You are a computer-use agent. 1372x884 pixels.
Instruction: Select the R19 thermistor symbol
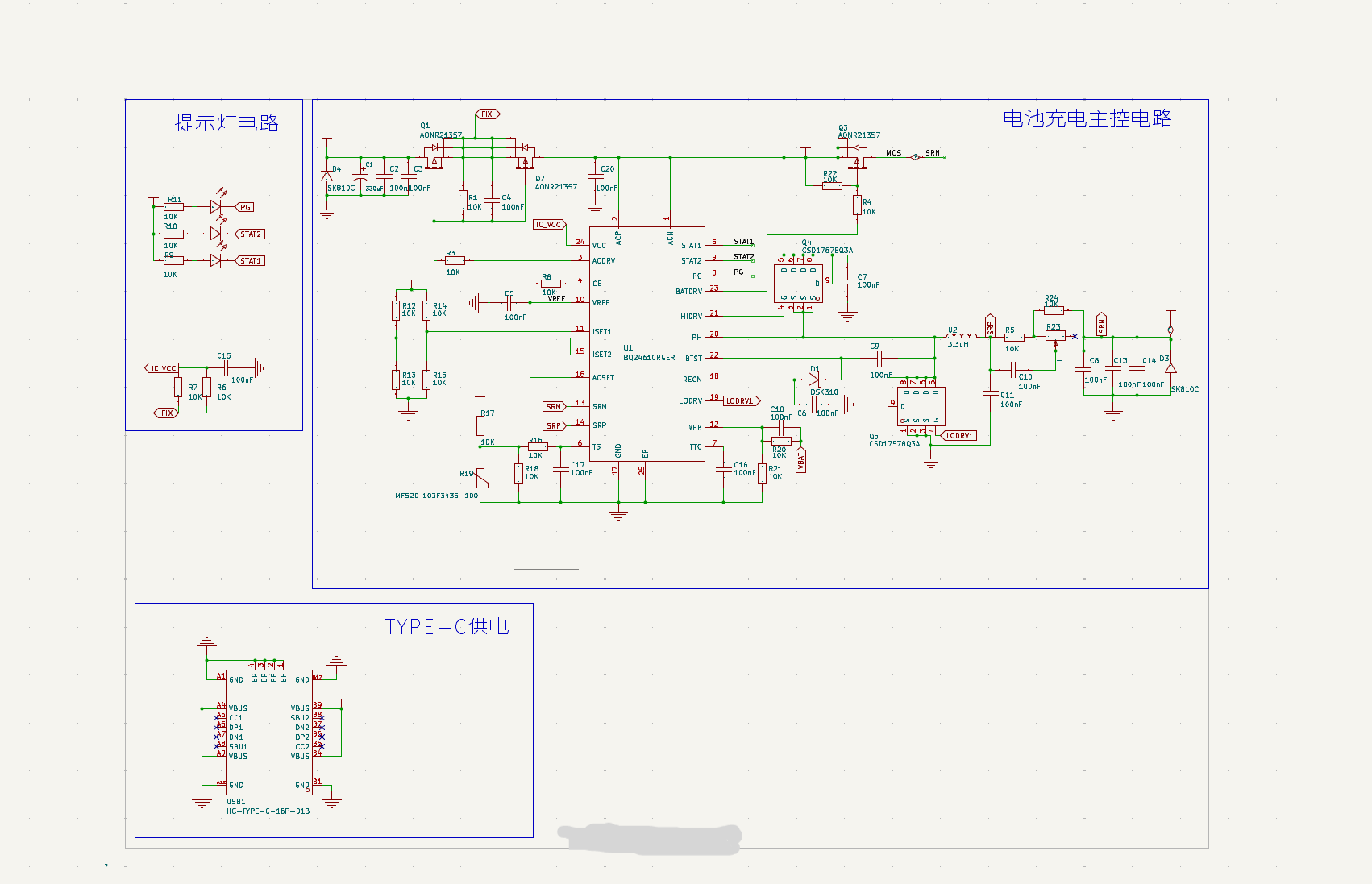pos(480,479)
